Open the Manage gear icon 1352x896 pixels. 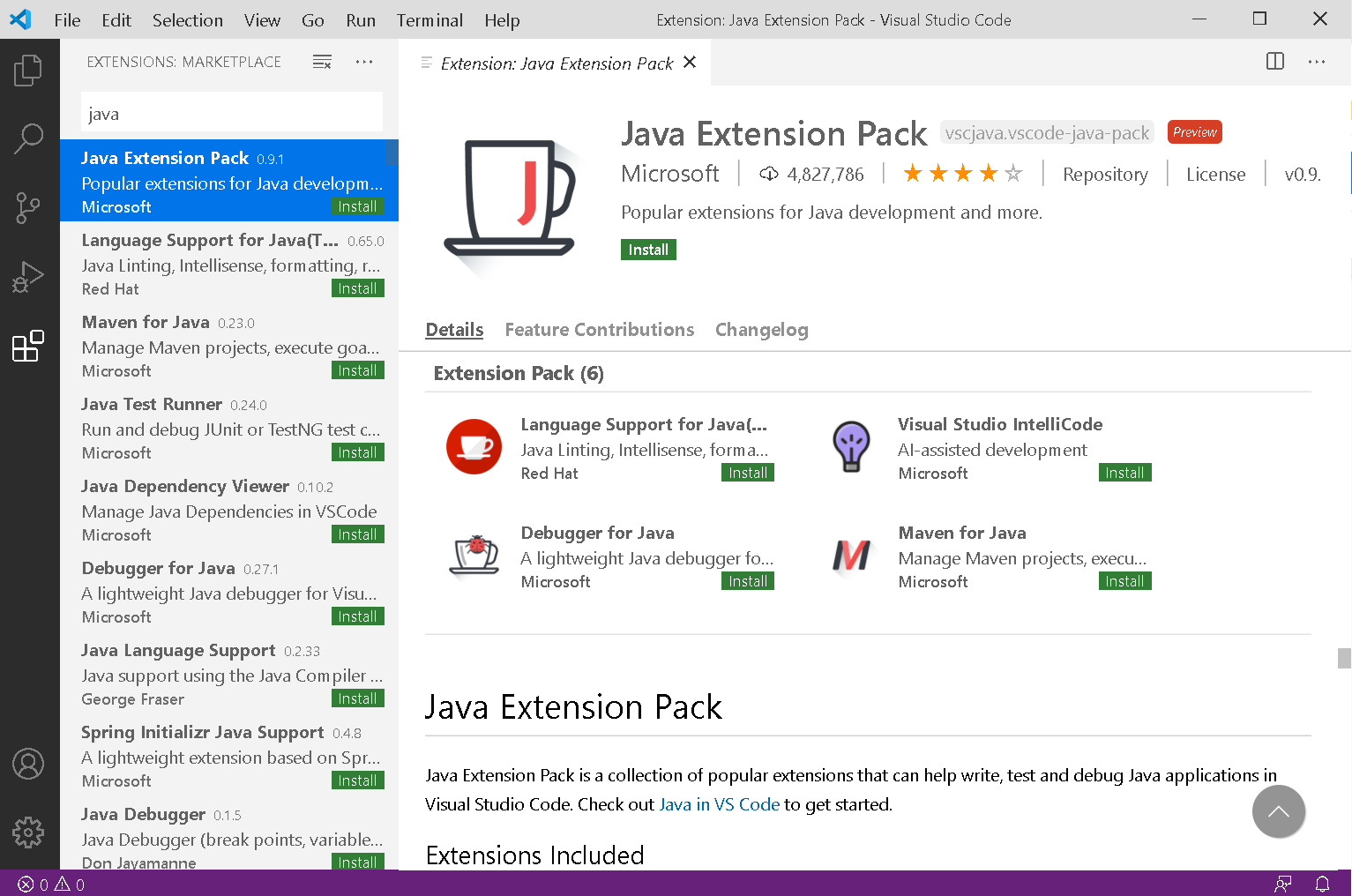point(28,832)
